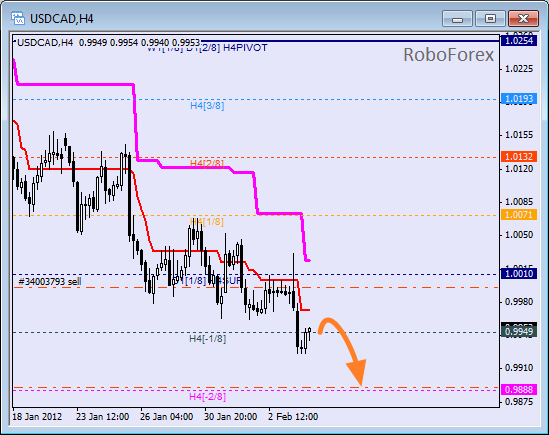Click the 23 Jan 12:00 time label
Screen dimensions: 549x435
tap(102, 417)
